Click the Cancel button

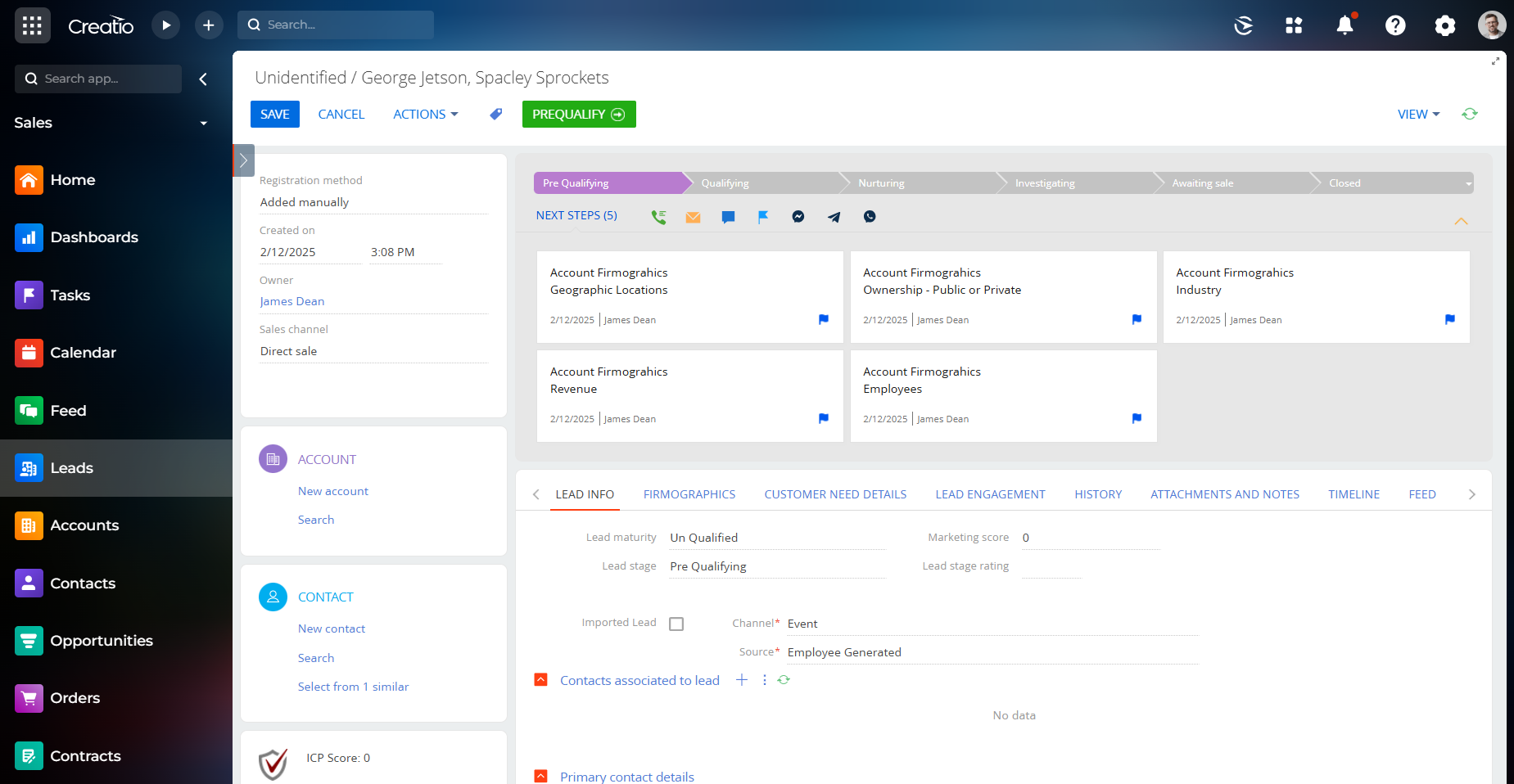341,115
